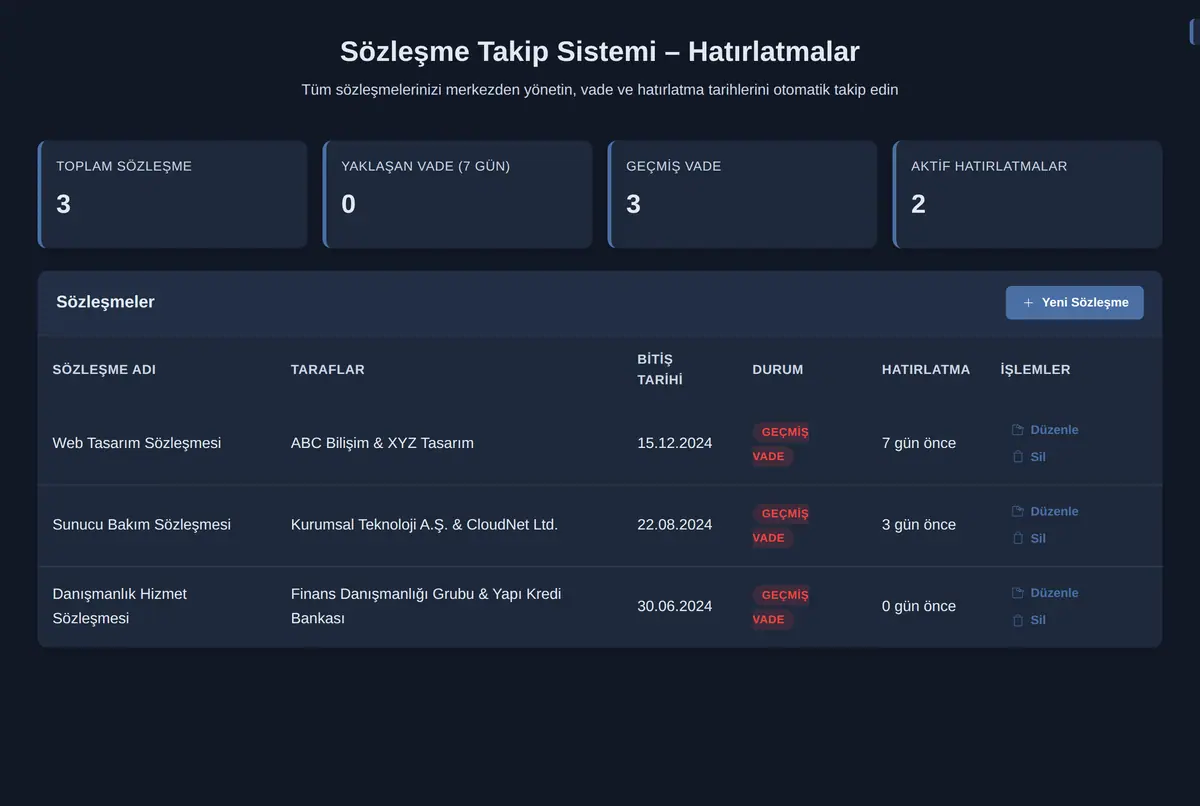Select Danışmanlık Hizmet Sözleşmesi name cell
Screen dimensions: 1200x806
click(x=120, y=606)
